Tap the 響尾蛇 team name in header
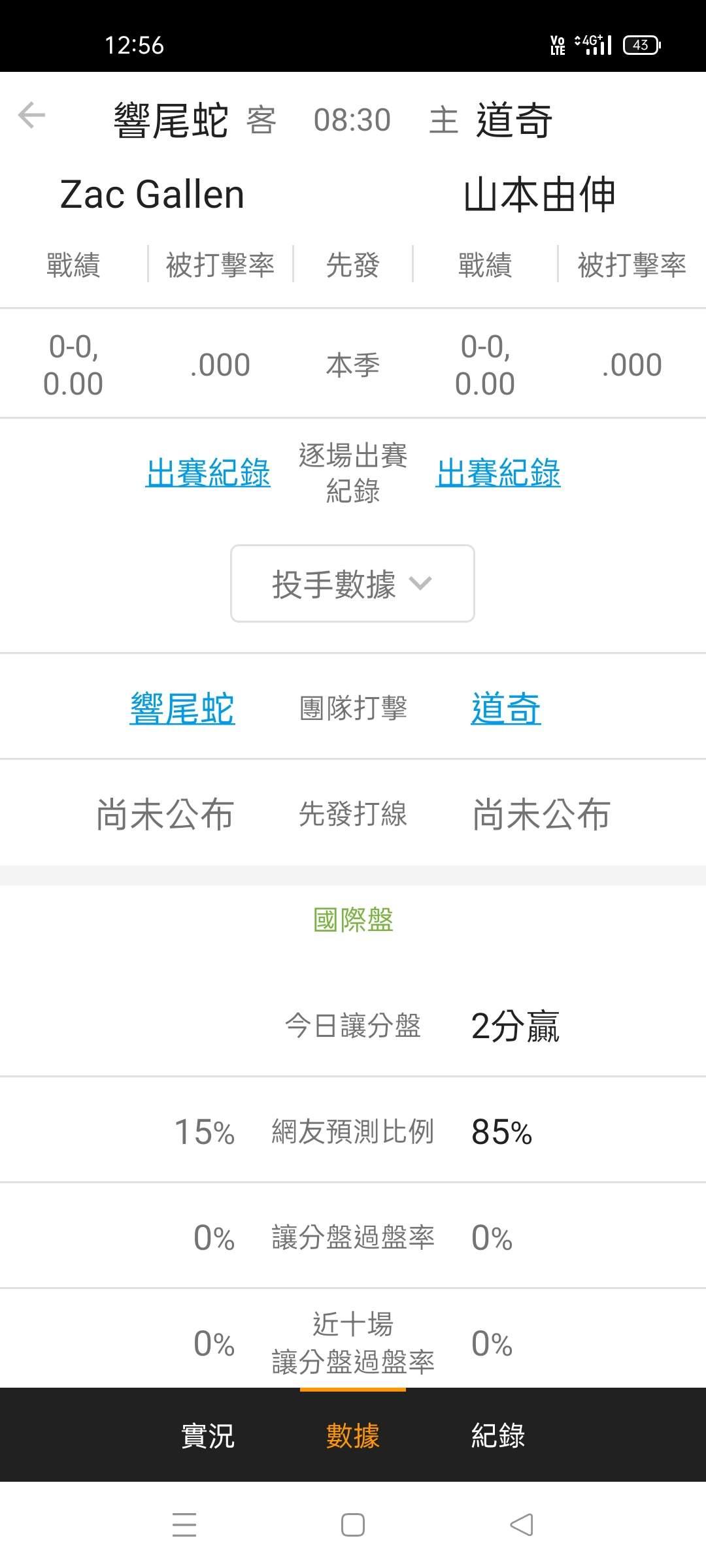The height and width of the screenshot is (1568, 706). click(x=171, y=121)
